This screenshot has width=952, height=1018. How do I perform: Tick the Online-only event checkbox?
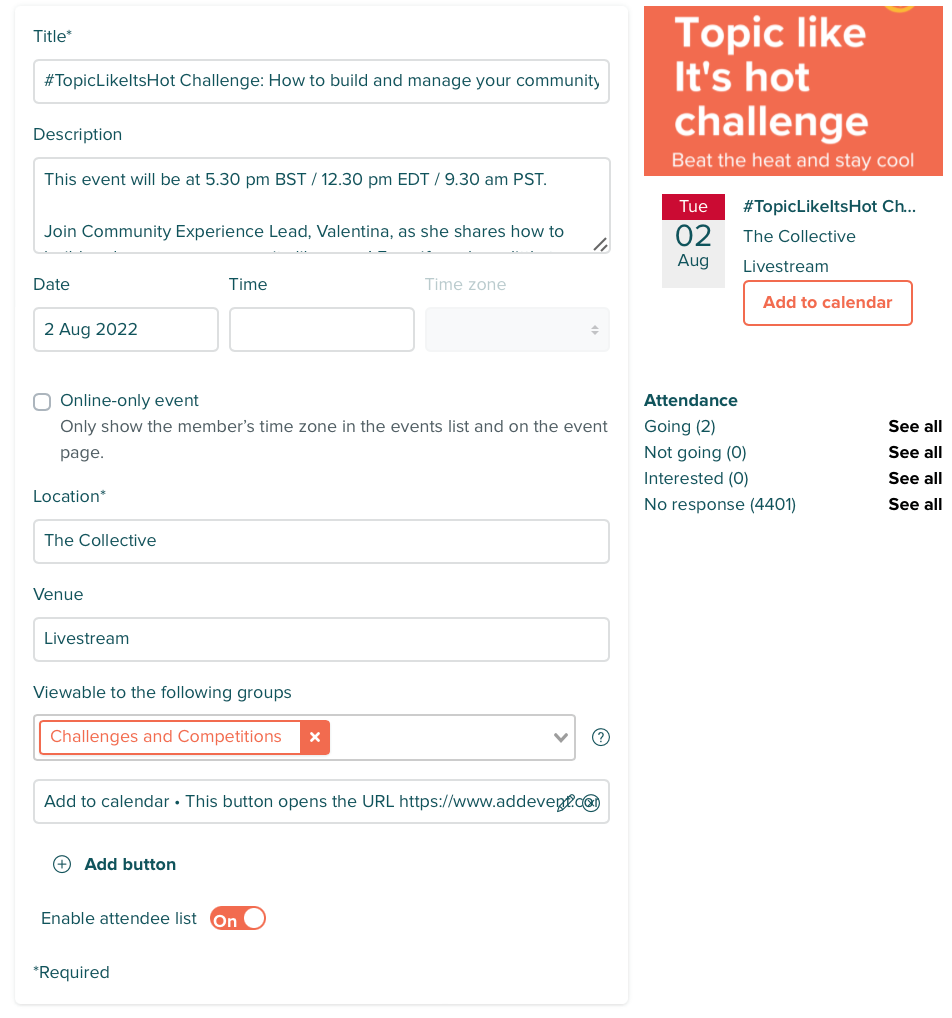42,401
